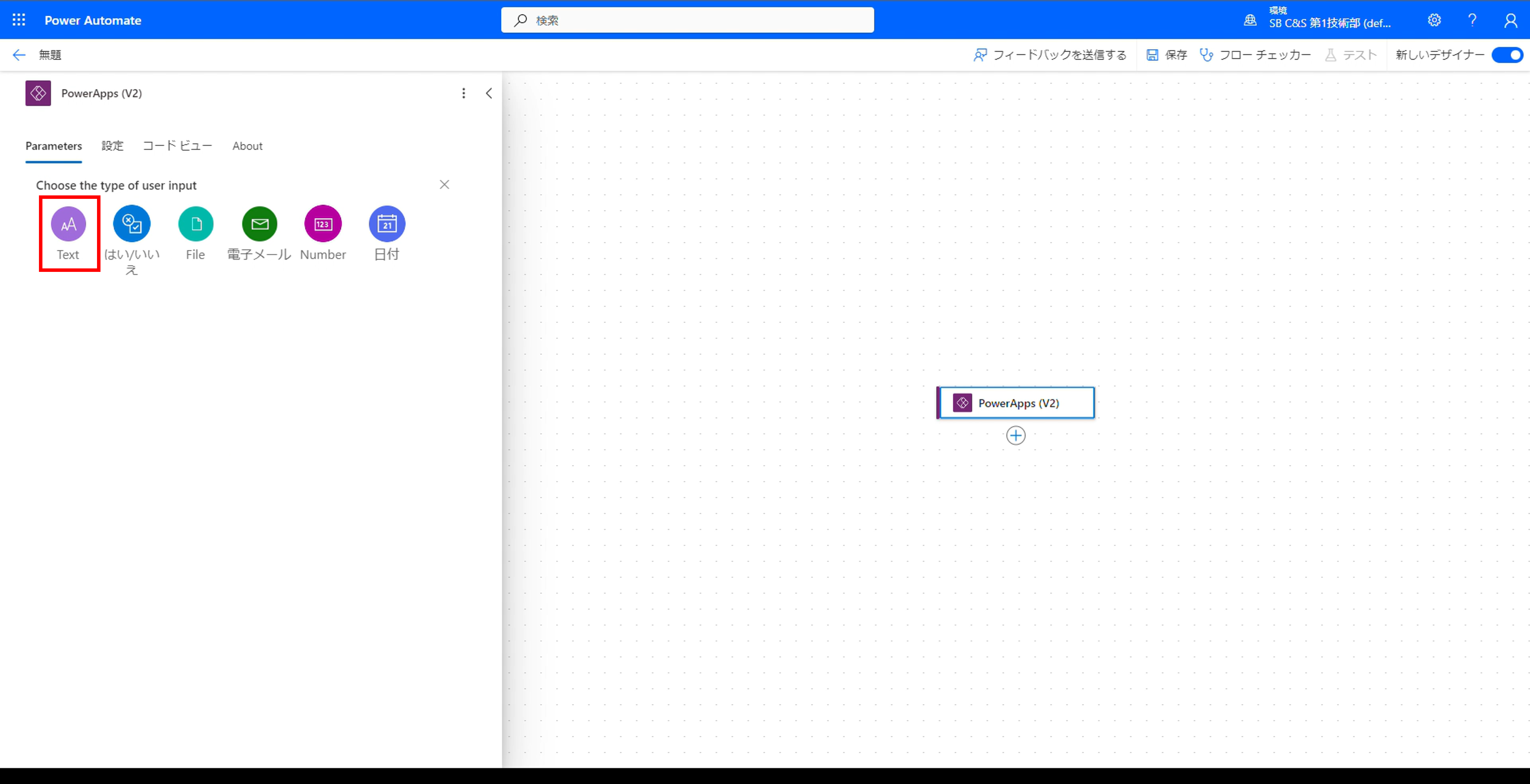
Task: Open the About tab
Action: click(247, 146)
